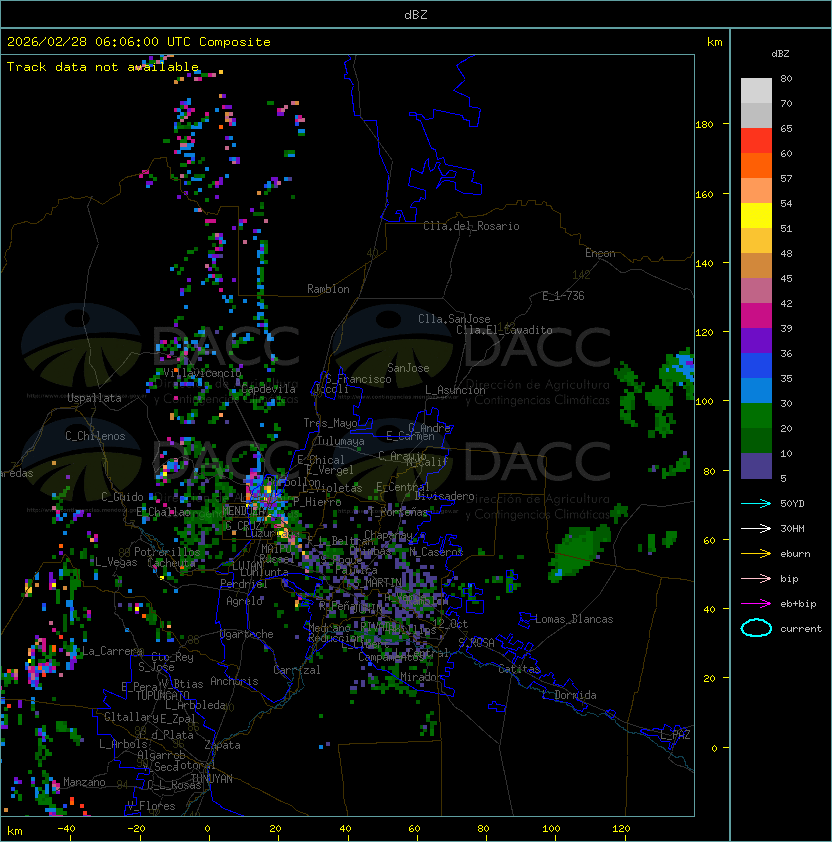Image resolution: width=832 pixels, height=842 pixels.
Task: Click the L_PAZ map label
Action: point(675,735)
